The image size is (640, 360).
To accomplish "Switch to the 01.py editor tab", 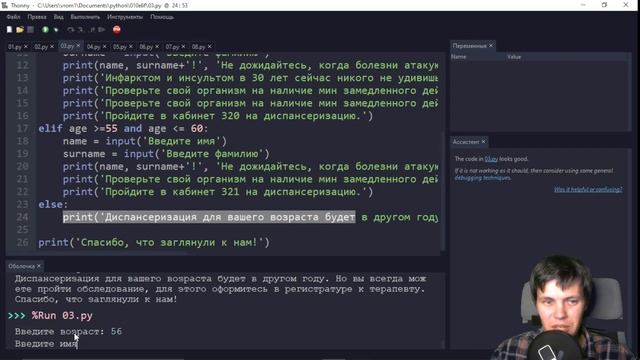I will (x=15, y=47).
